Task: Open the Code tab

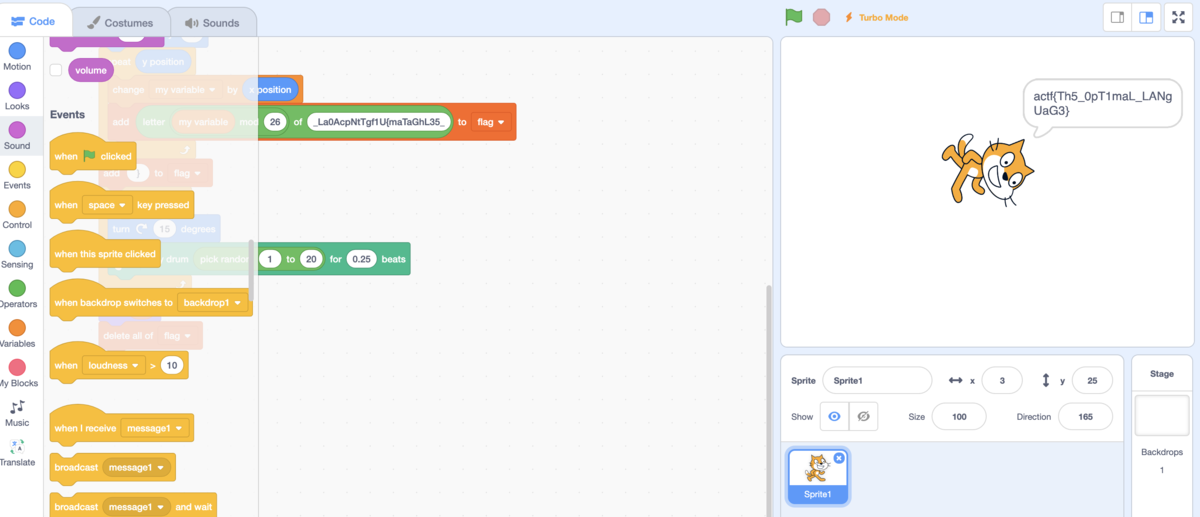Action: pyautogui.click(x=34, y=21)
